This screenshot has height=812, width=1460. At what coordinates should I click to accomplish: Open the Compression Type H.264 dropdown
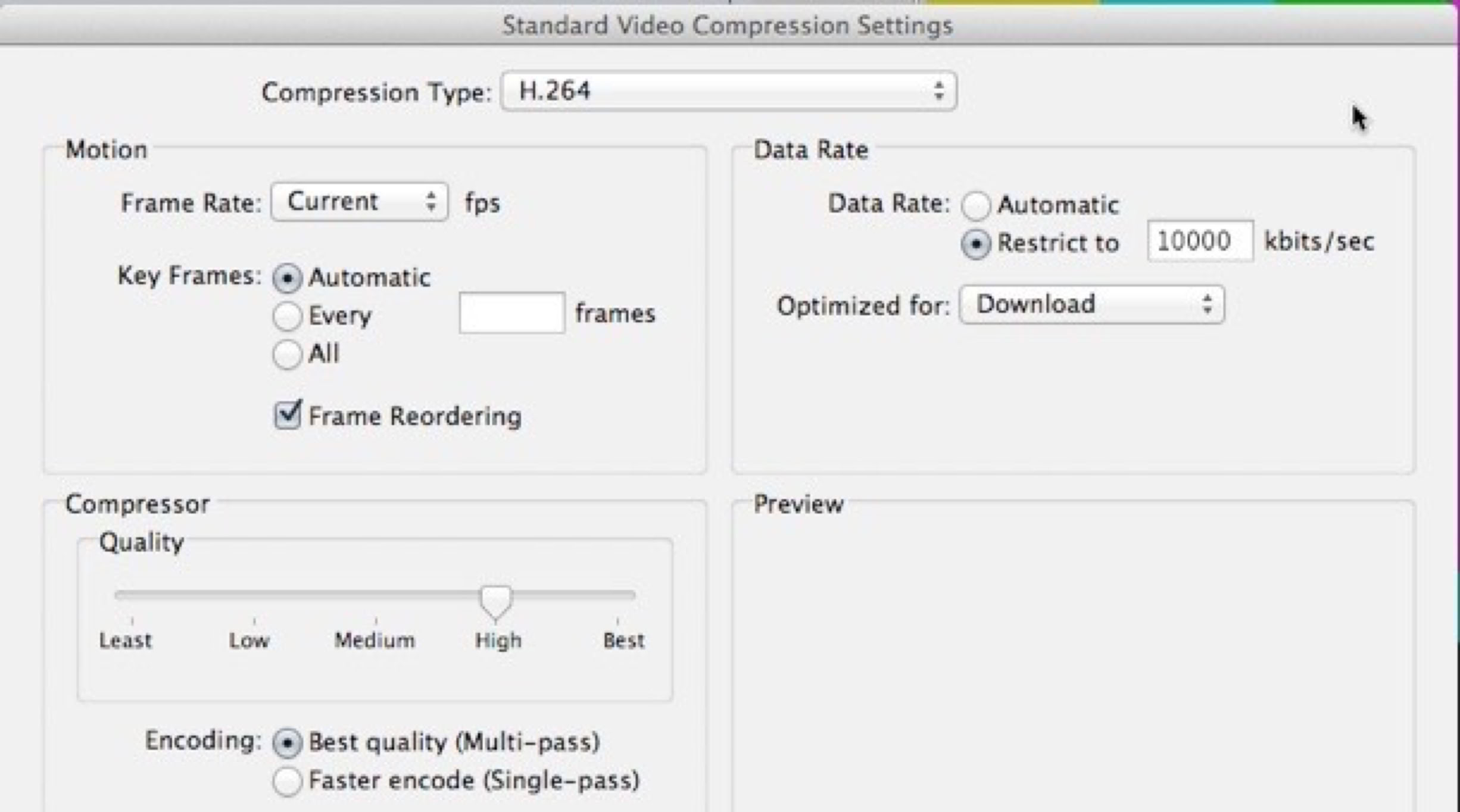729,91
